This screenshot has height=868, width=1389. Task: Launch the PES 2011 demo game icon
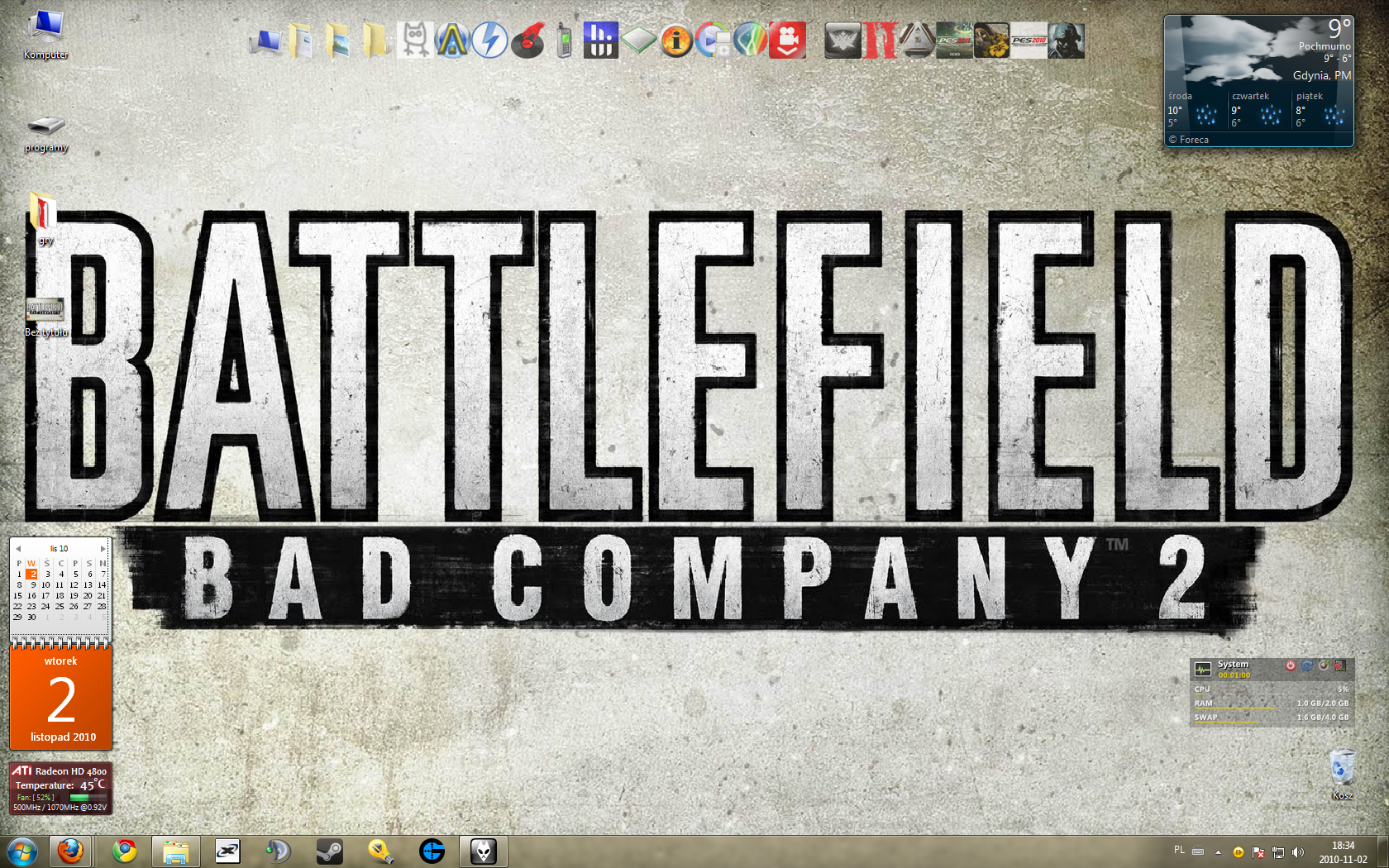(x=954, y=40)
